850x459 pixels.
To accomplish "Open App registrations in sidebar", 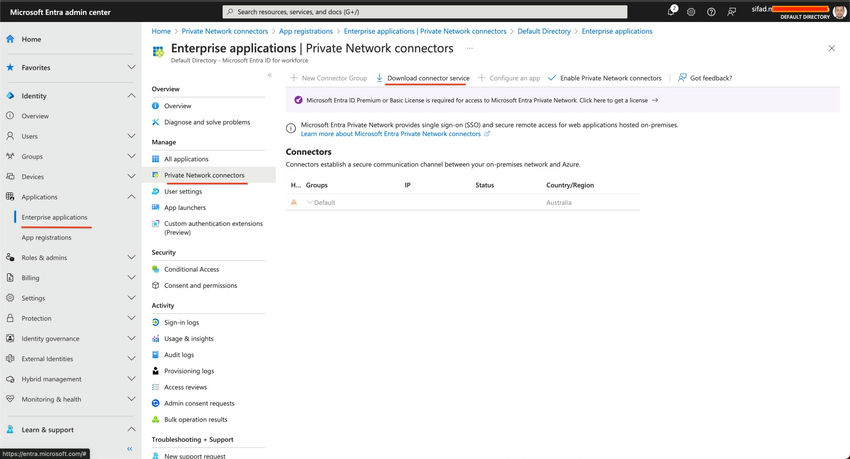I will click(x=47, y=237).
